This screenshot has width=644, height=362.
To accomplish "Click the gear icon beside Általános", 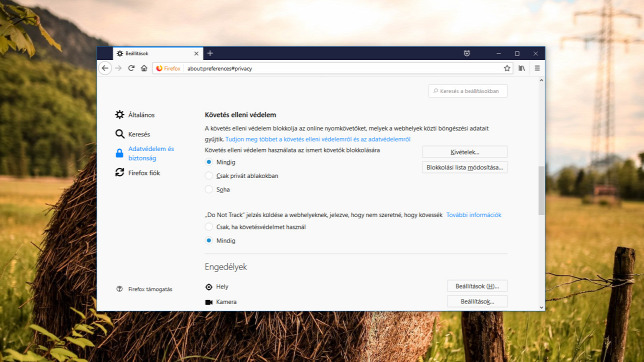I will pyautogui.click(x=120, y=115).
